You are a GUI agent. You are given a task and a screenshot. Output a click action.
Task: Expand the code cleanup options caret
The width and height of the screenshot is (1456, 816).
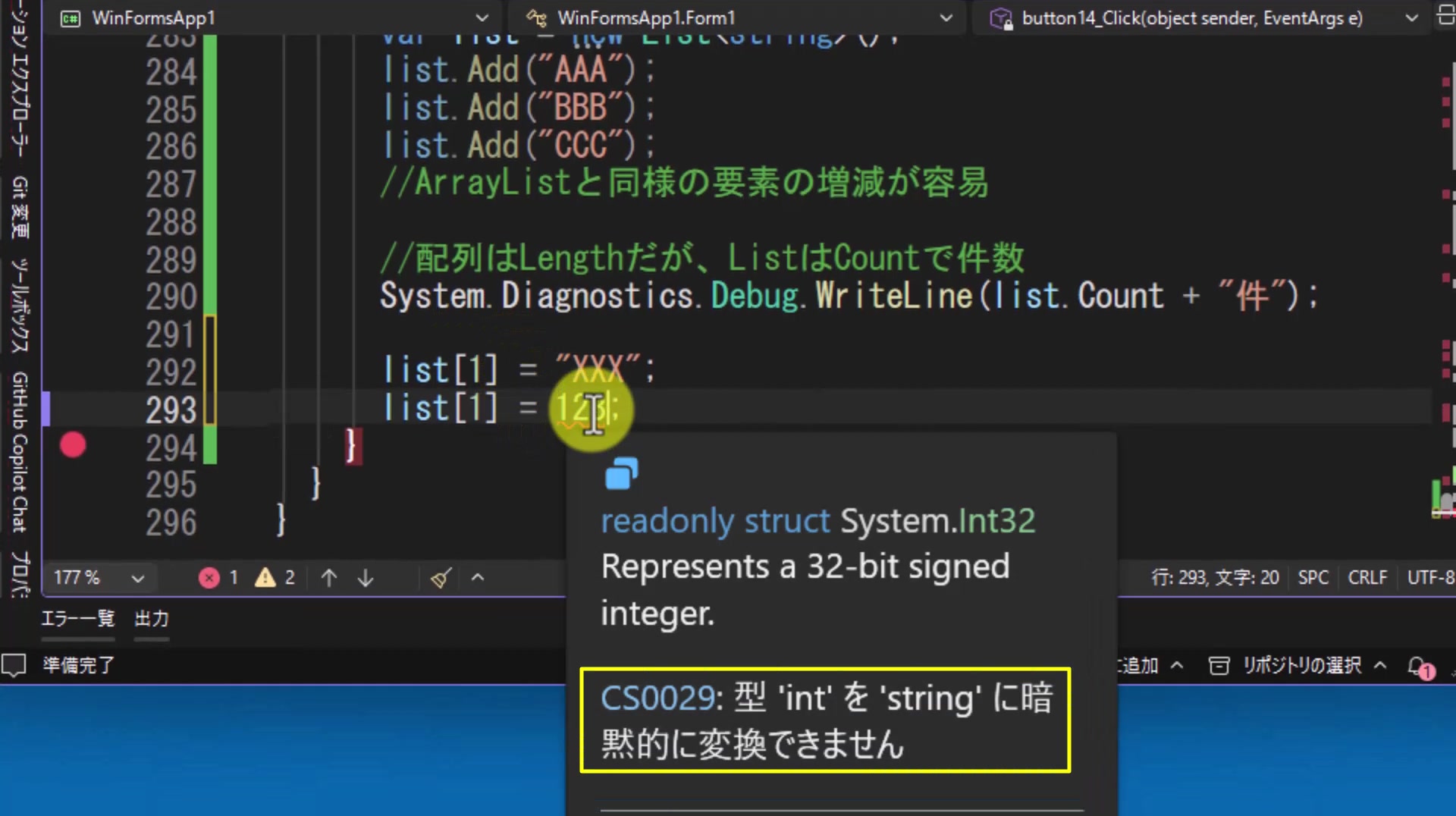[478, 578]
